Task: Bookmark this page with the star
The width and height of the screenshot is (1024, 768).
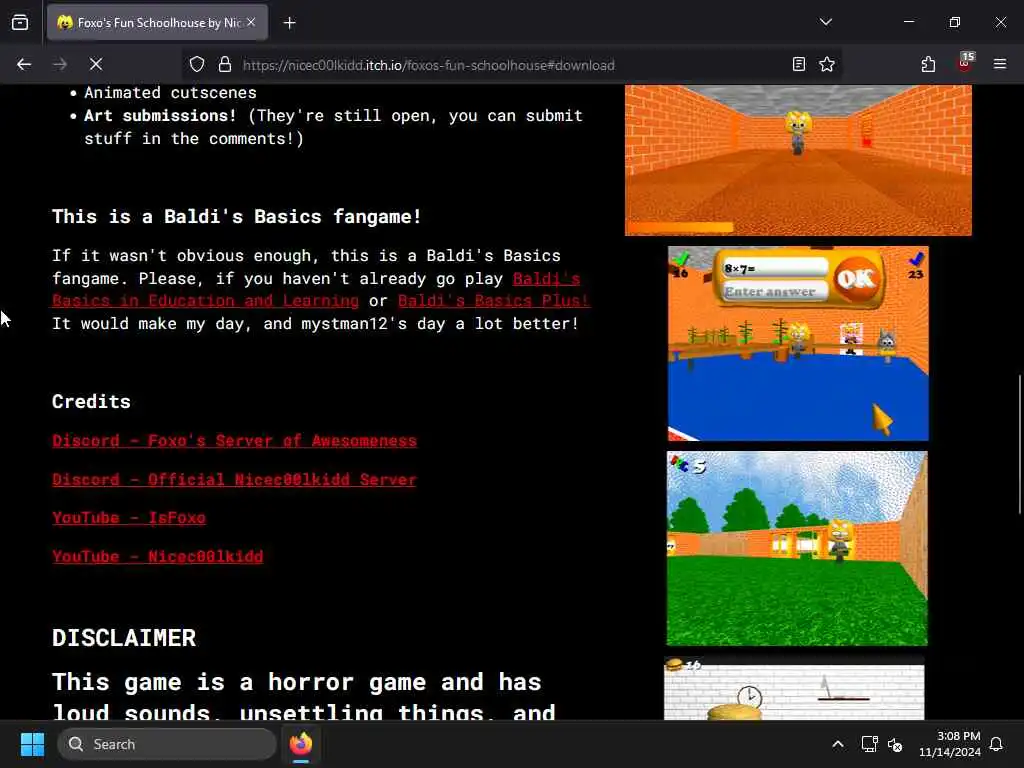Action: (827, 64)
